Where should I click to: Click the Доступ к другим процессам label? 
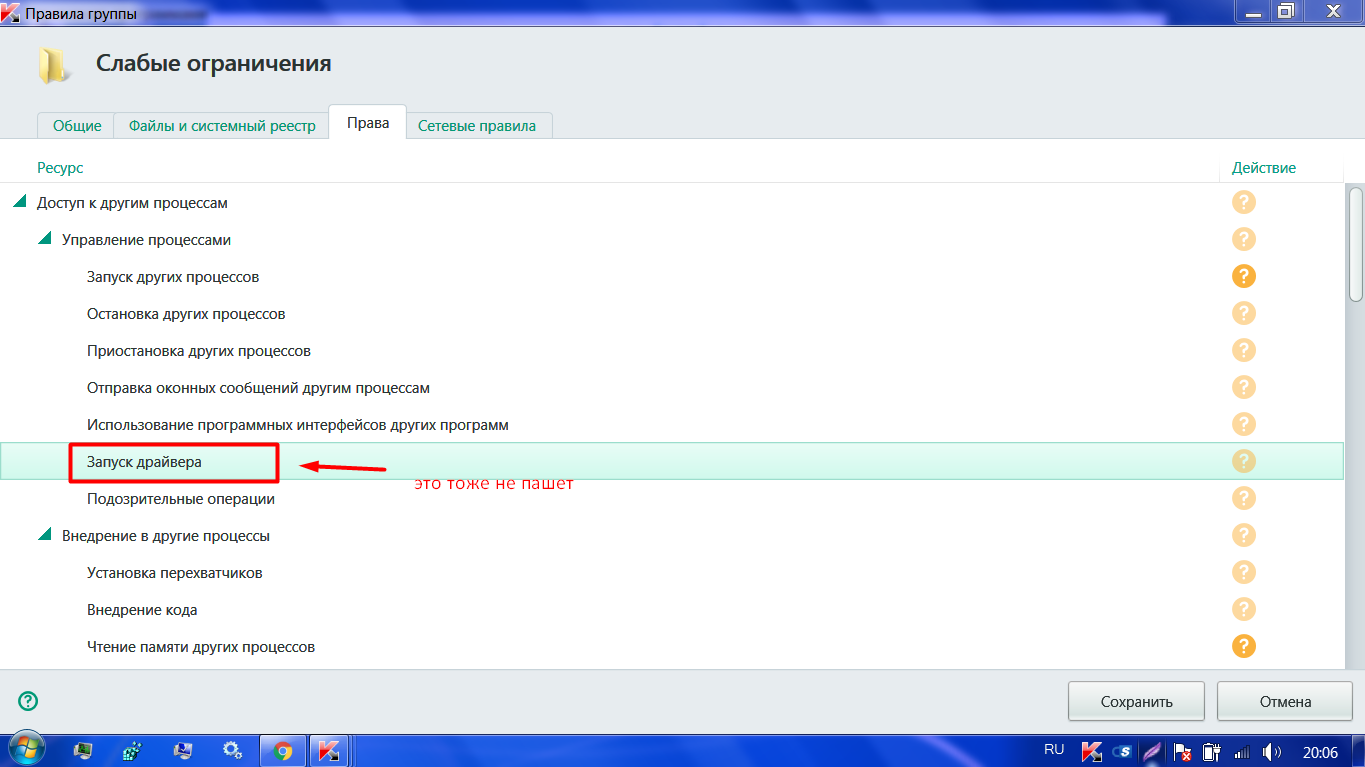(133, 203)
